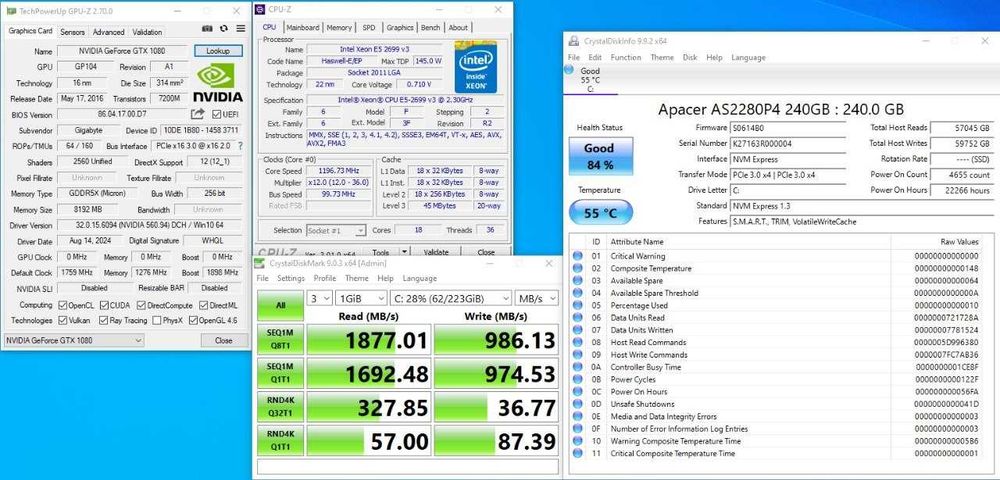Screen dimensions: 1000x480
Task: Click status dot for Critical Warning
Action: pos(578,256)
